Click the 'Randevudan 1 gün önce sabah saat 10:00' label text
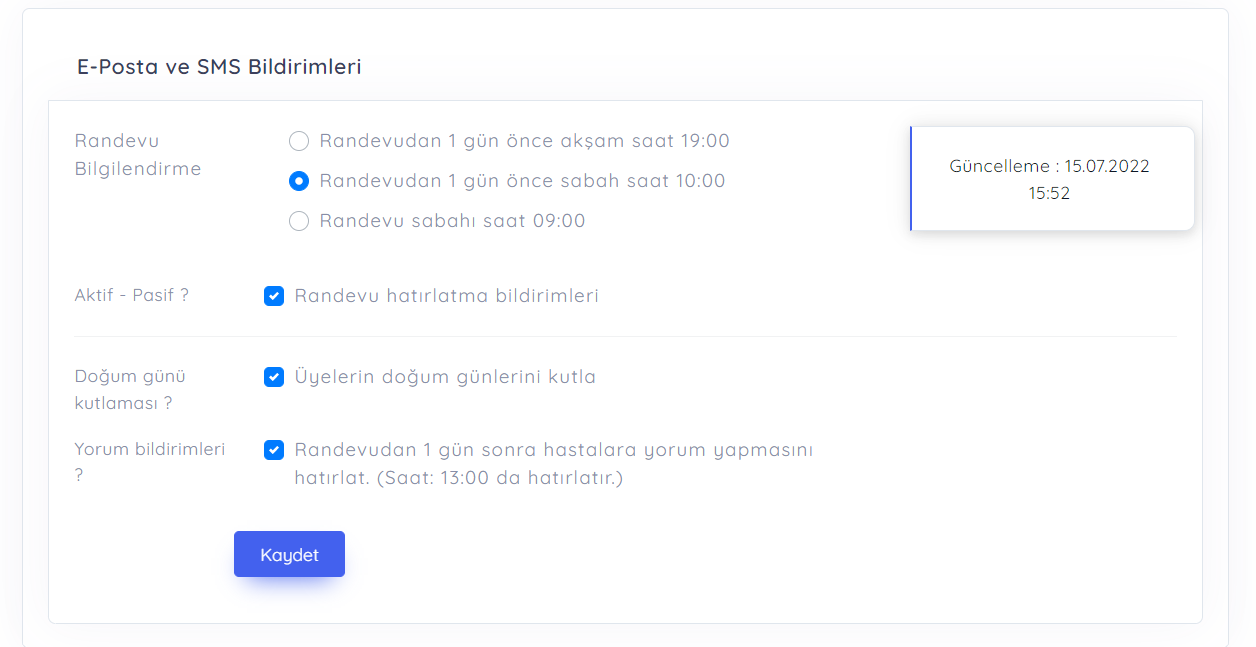 tap(522, 181)
